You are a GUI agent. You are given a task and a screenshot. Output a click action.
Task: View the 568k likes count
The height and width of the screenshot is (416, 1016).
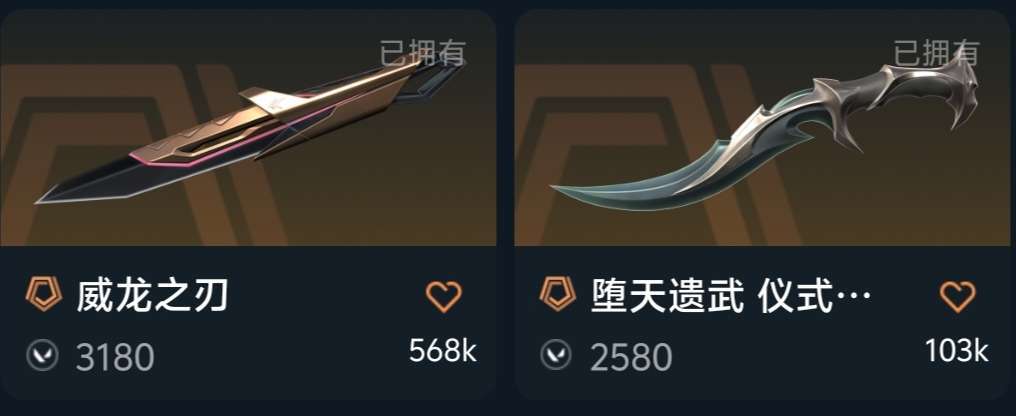(x=443, y=351)
